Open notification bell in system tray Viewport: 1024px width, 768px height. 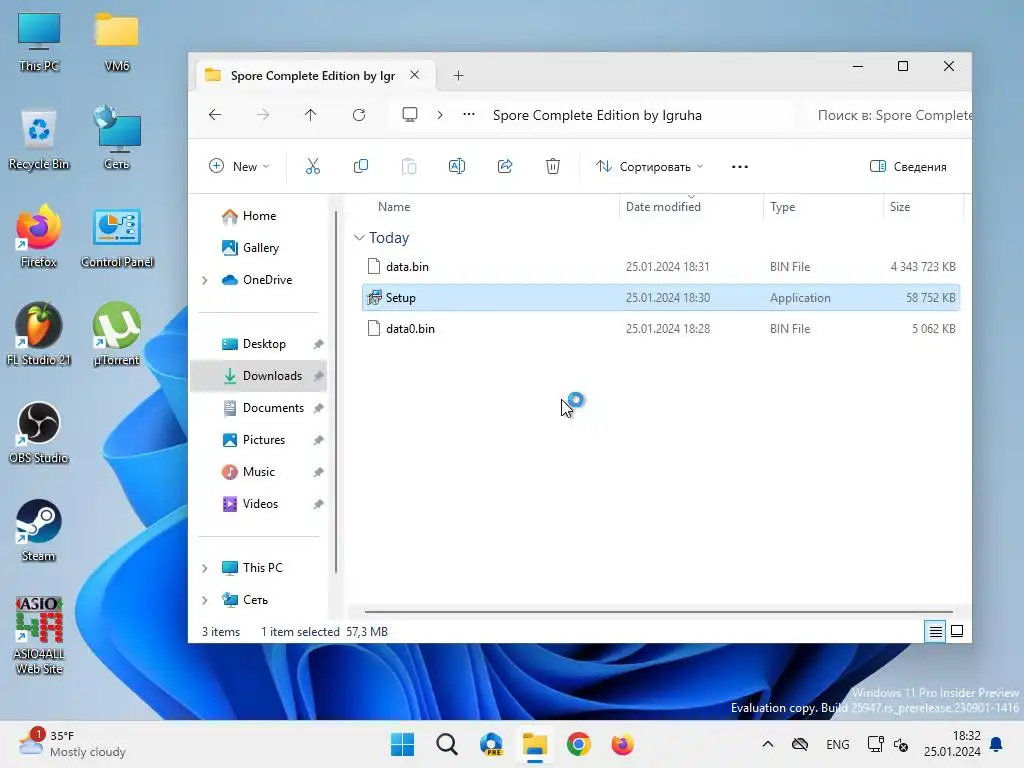(x=996, y=744)
